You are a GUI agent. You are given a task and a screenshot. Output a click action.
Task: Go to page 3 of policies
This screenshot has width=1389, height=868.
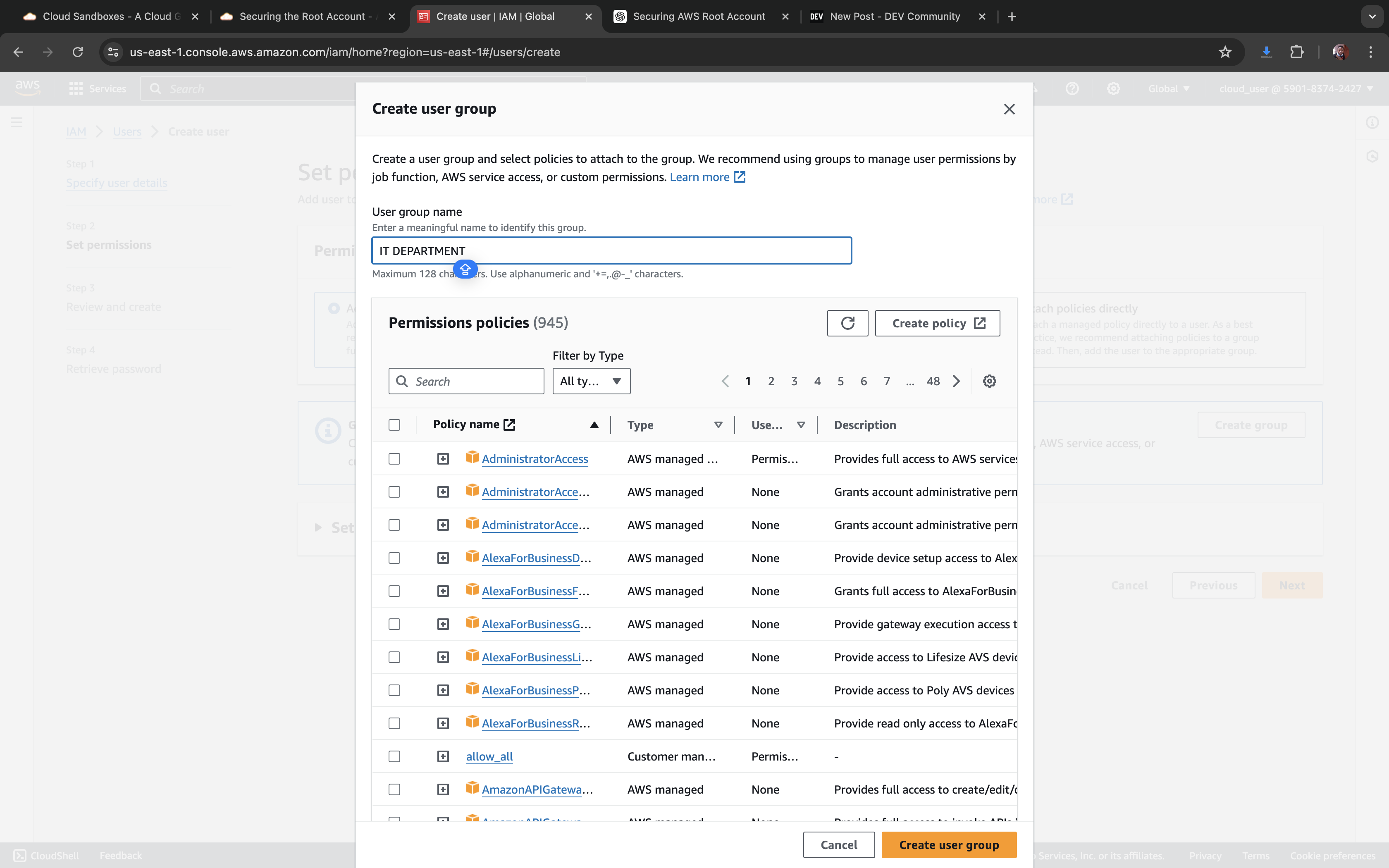[x=794, y=381]
